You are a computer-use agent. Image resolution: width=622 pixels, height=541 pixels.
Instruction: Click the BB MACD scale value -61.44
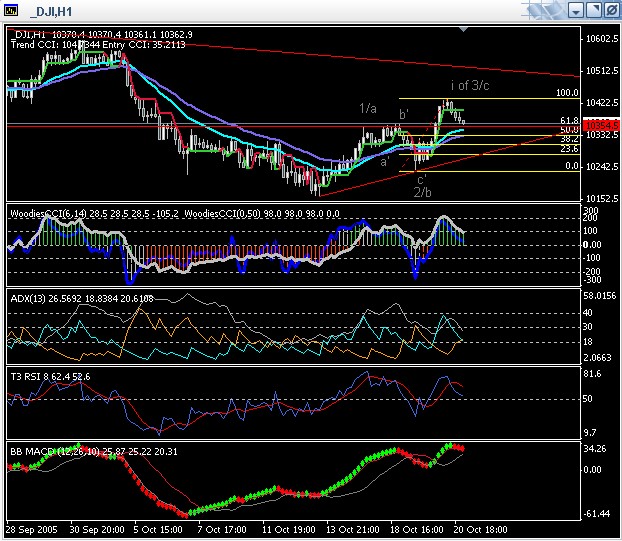(x=596, y=514)
